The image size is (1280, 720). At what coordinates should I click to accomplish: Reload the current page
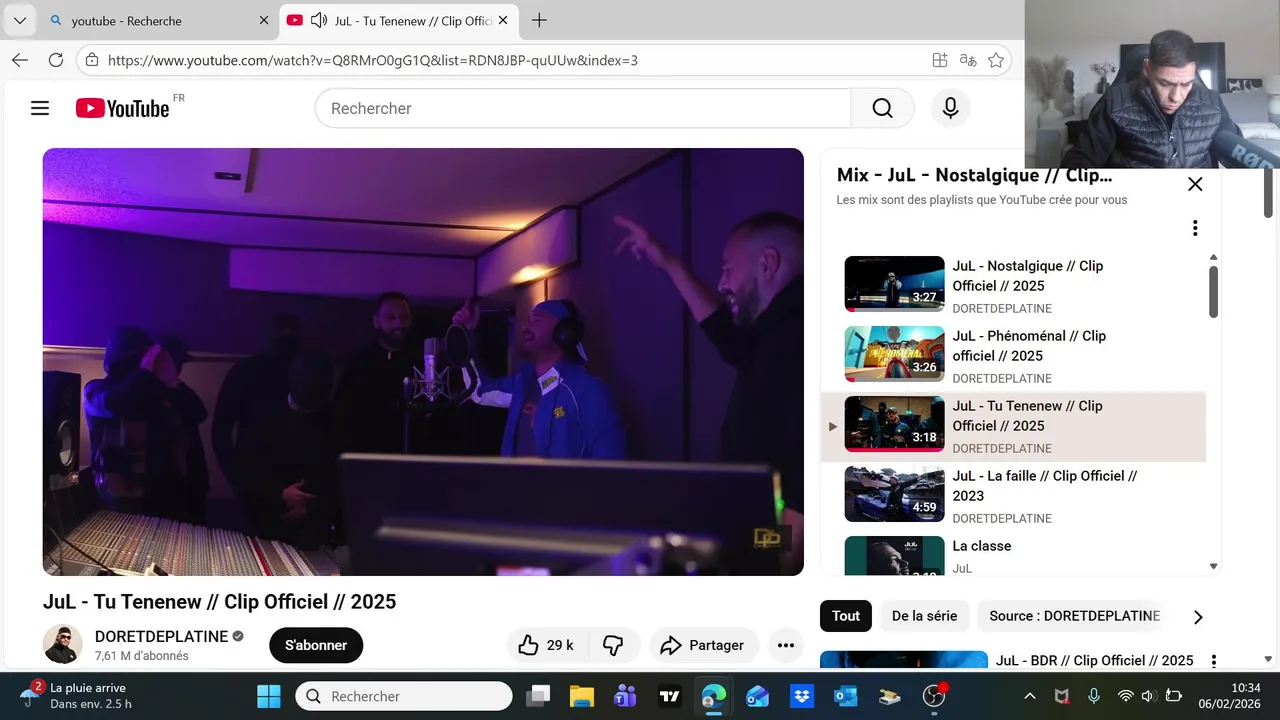coord(56,60)
